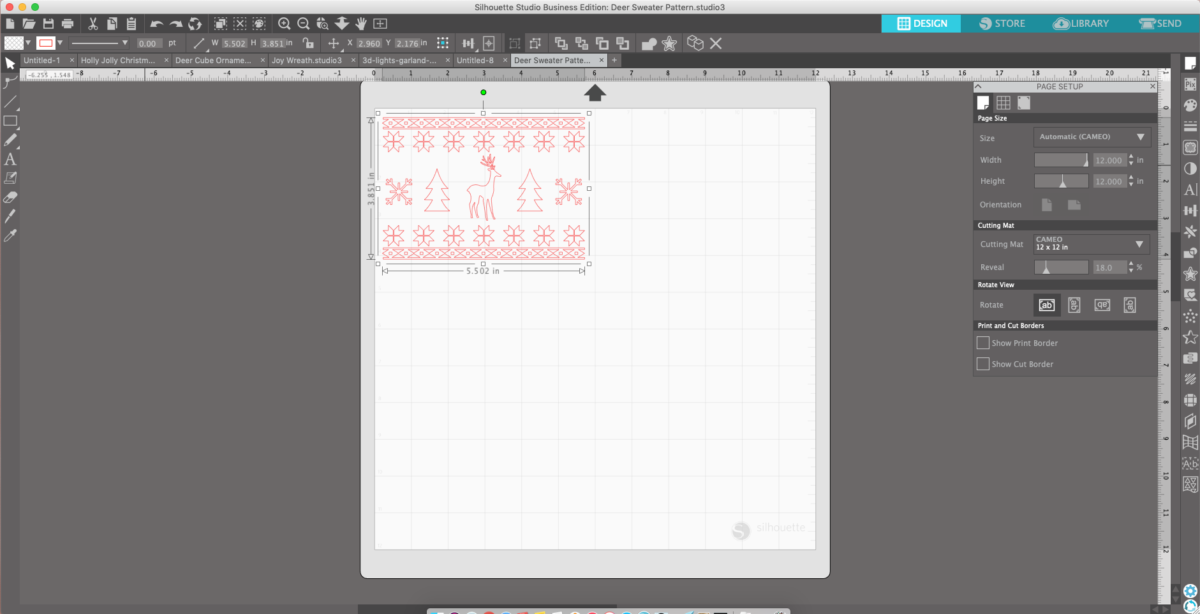Delete selection with the X icon
1200x614 pixels.
click(715, 43)
